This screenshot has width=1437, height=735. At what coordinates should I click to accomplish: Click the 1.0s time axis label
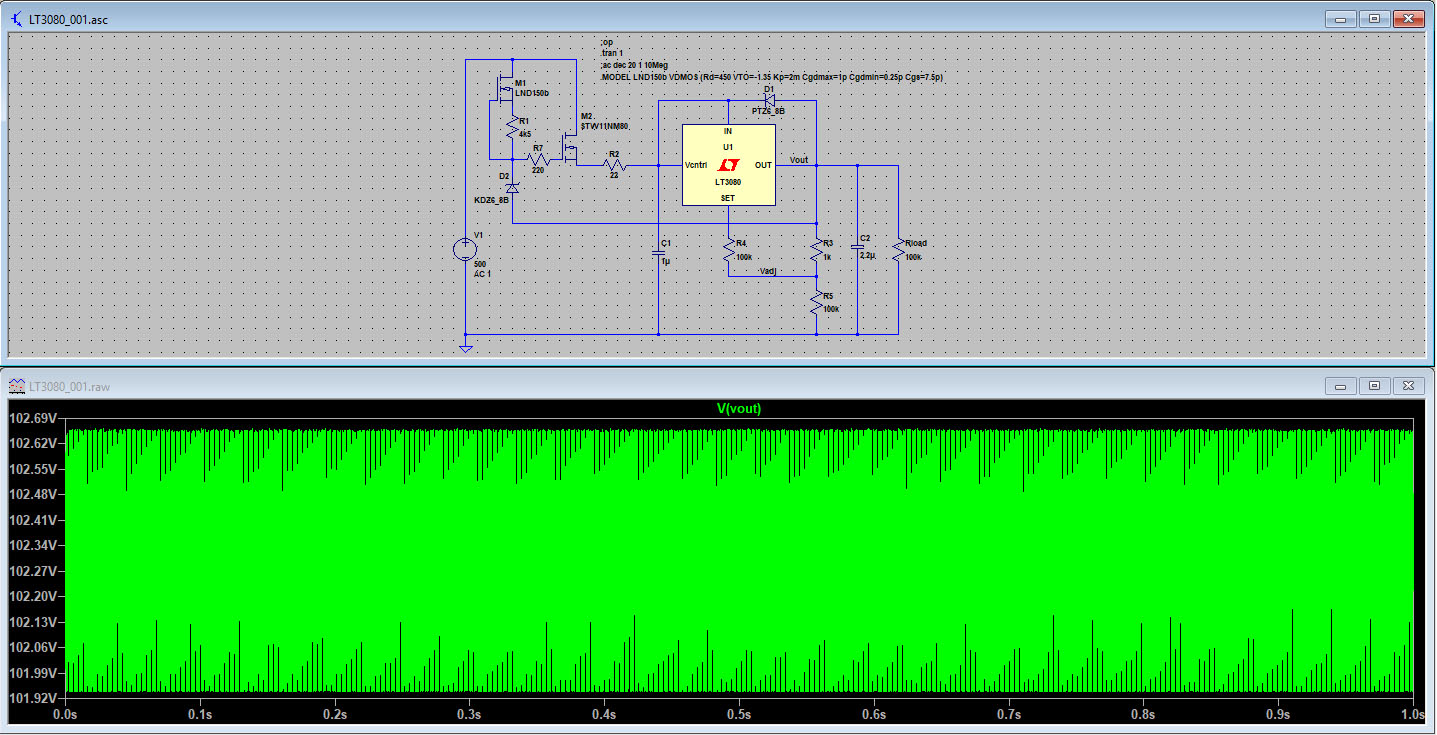(x=1412, y=715)
